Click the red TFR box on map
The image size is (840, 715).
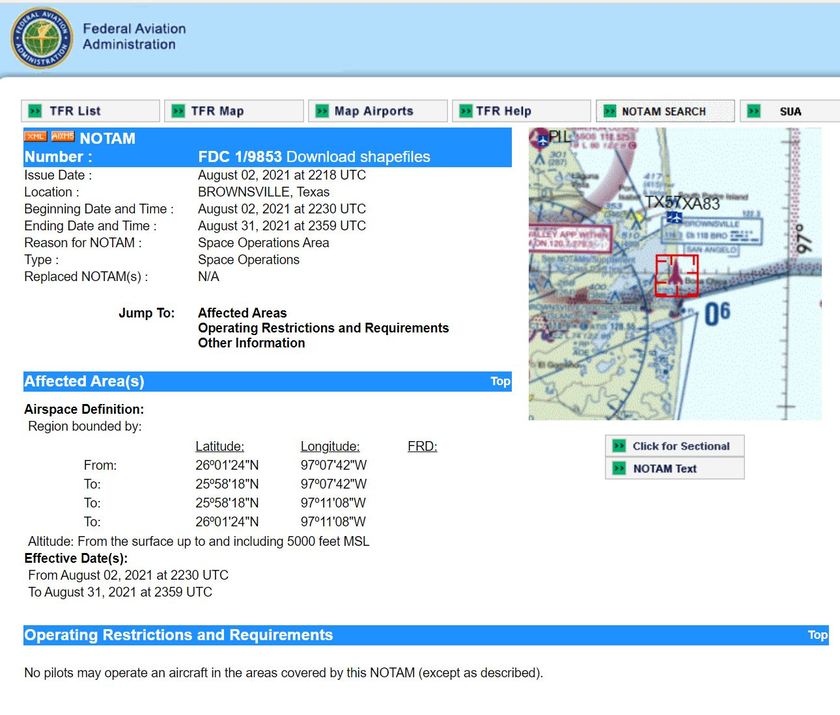[x=677, y=275]
